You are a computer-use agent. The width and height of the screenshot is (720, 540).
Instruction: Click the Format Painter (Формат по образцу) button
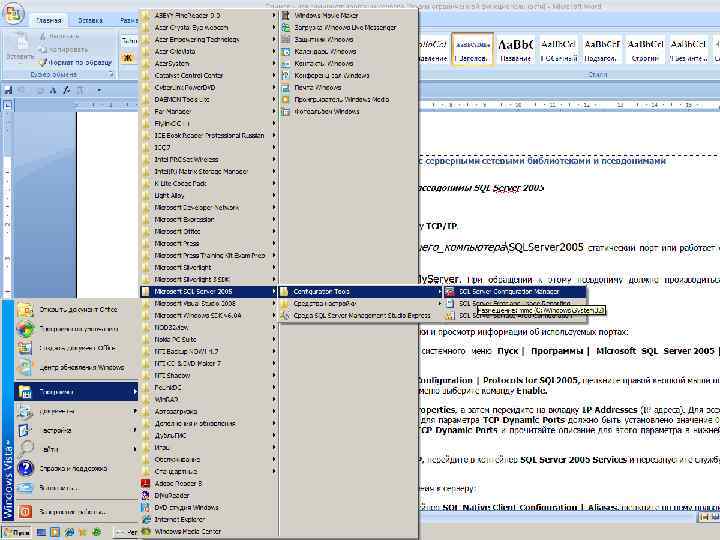pos(76,62)
